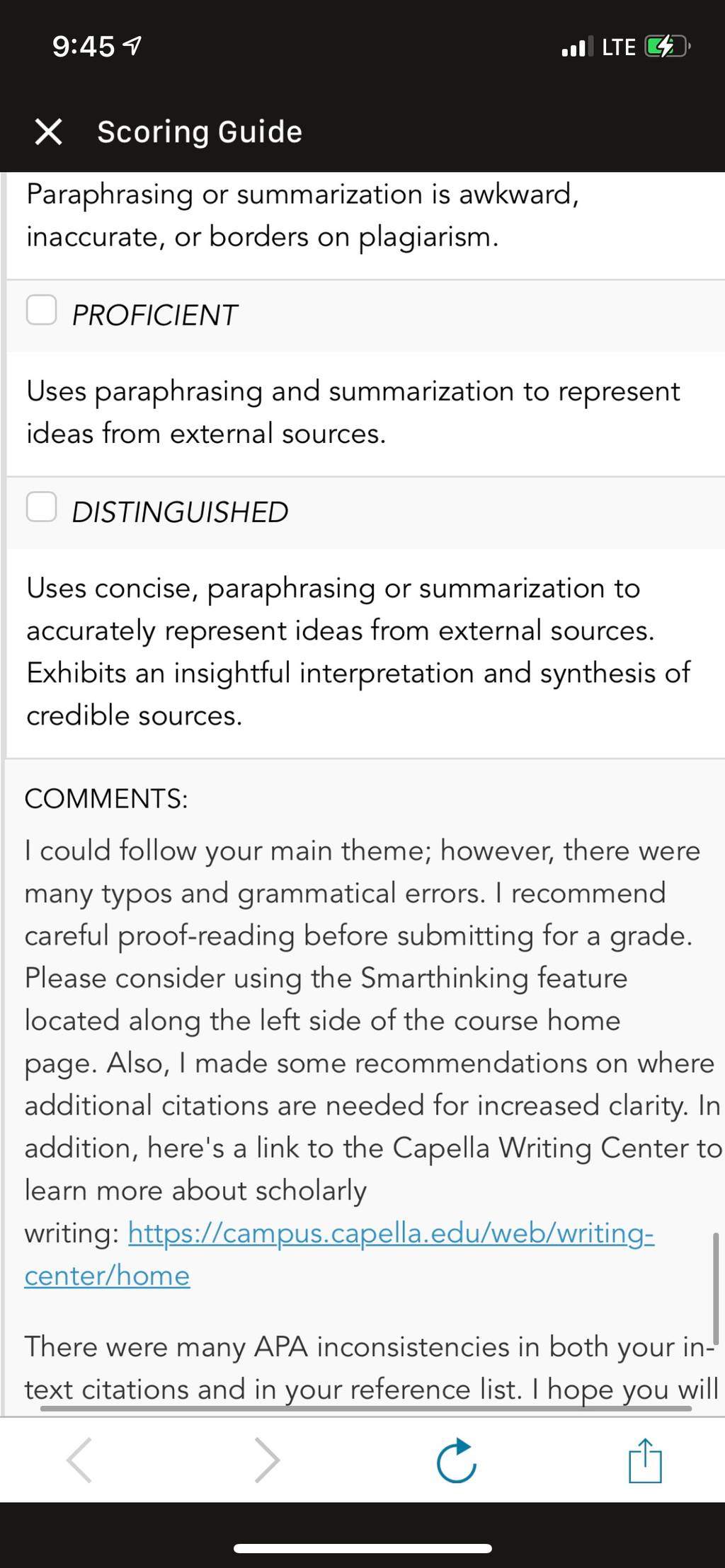
Task: Tap the battery charging indicator
Action: coord(667,47)
